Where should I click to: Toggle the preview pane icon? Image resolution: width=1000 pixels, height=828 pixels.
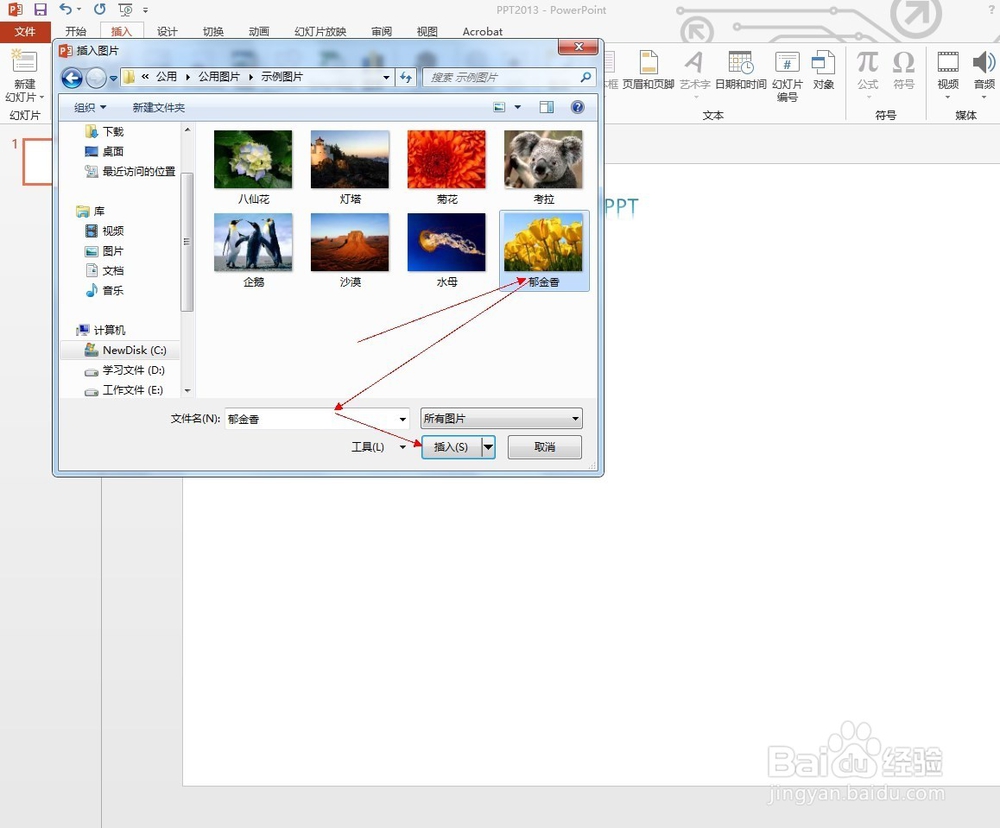547,107
